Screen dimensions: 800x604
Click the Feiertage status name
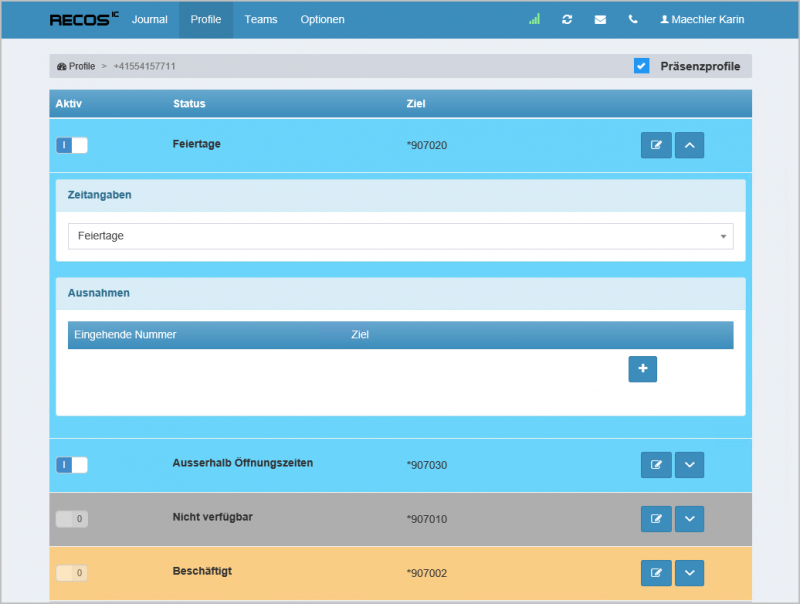196,144
